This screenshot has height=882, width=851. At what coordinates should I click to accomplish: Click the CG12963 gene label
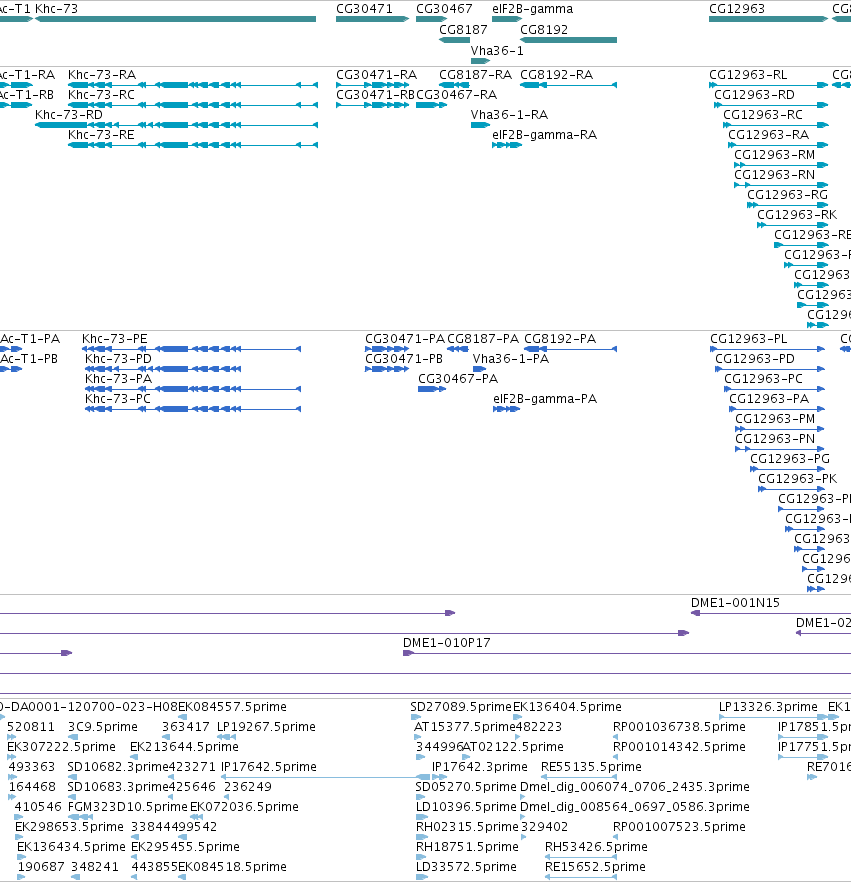tap(737, 9)
